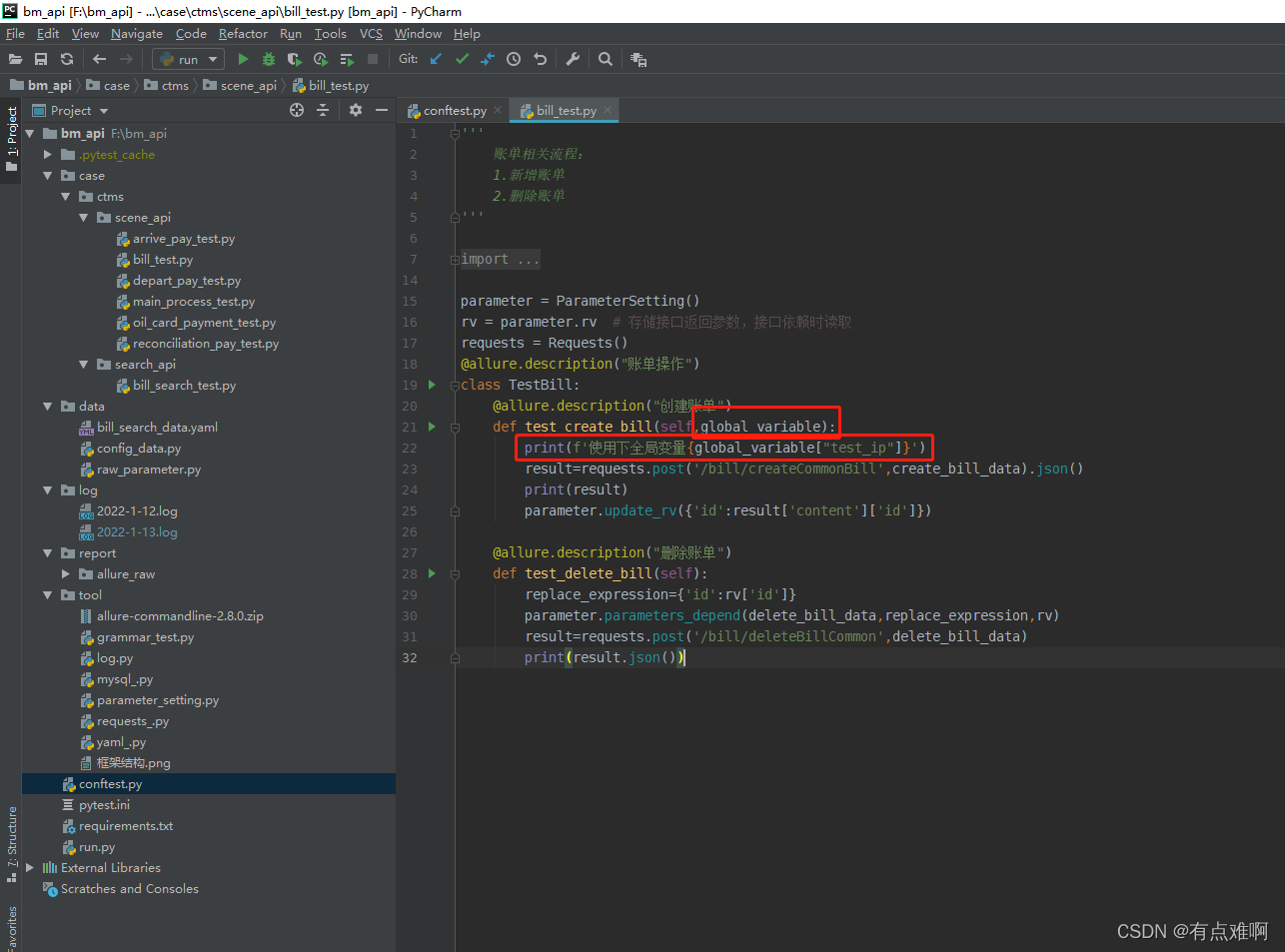Select Scratches and Consoles node
Screen dimensions: 1285x952
(x=130, y=889)
